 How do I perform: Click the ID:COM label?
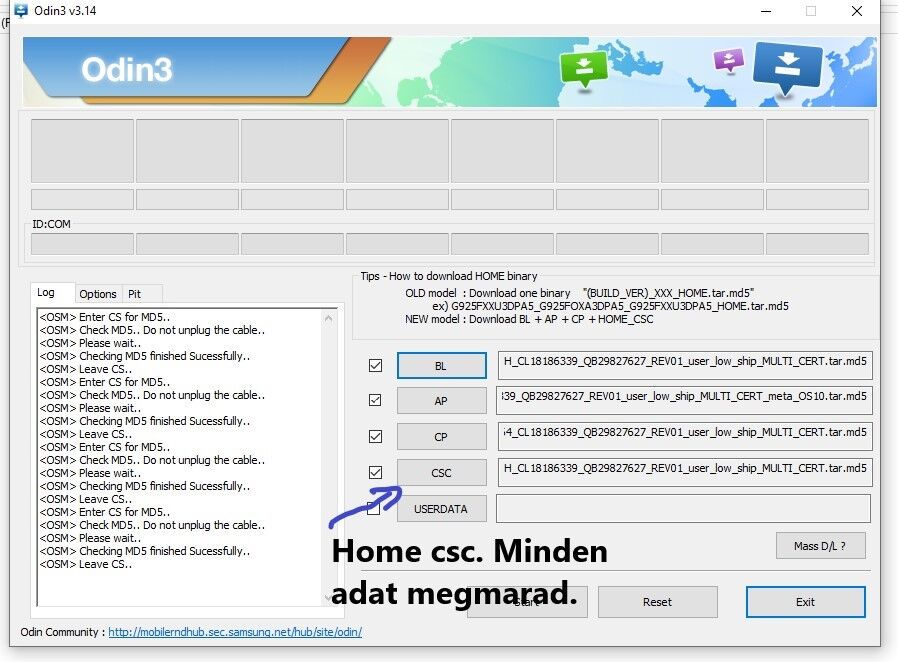pos(52,224)
